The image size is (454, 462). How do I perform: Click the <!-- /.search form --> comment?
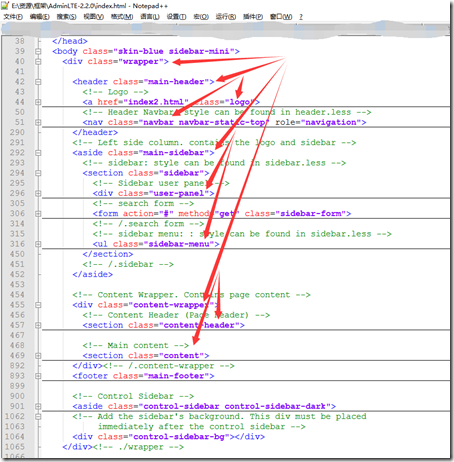[148, 224]
